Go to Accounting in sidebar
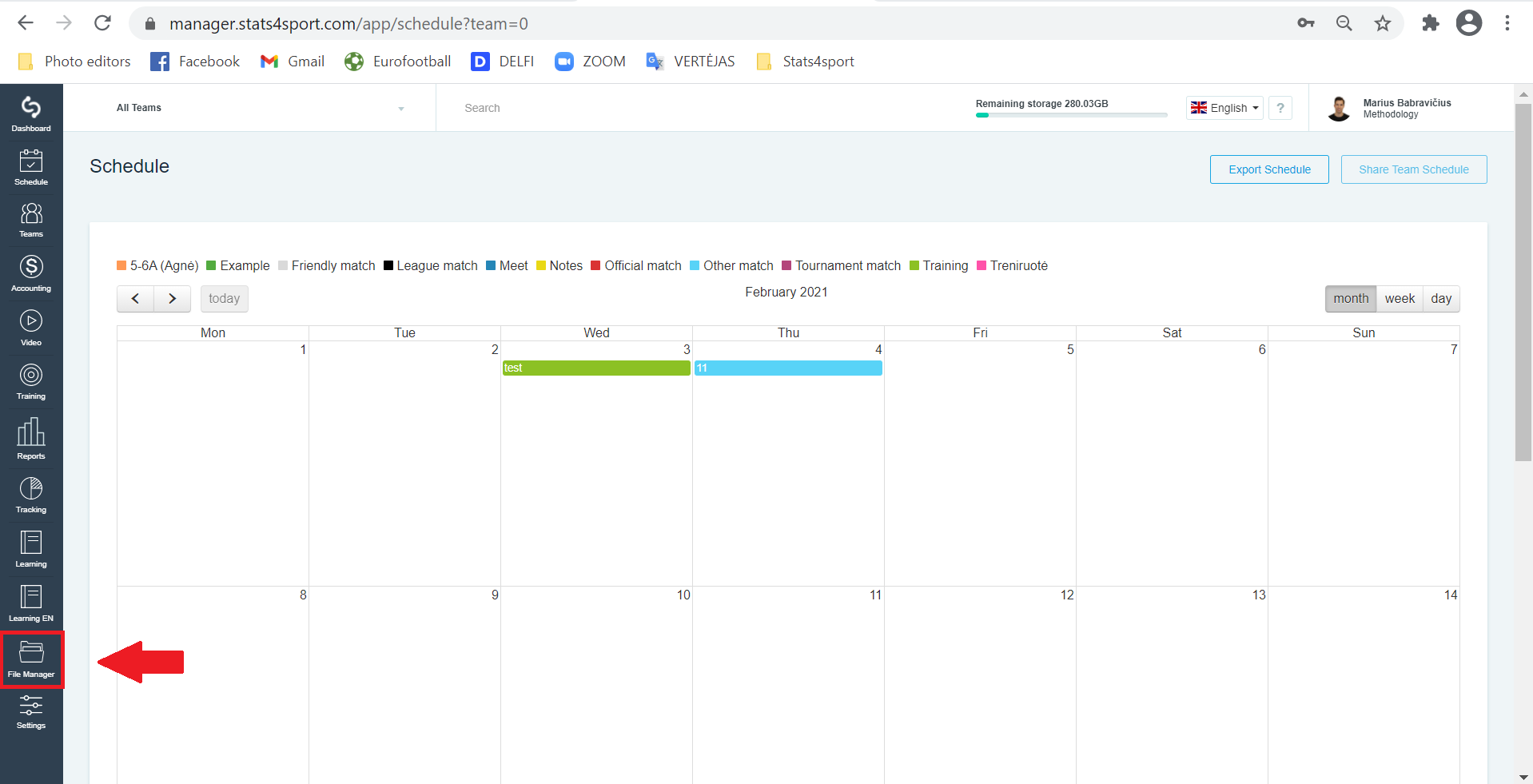 tap(31, 273)
